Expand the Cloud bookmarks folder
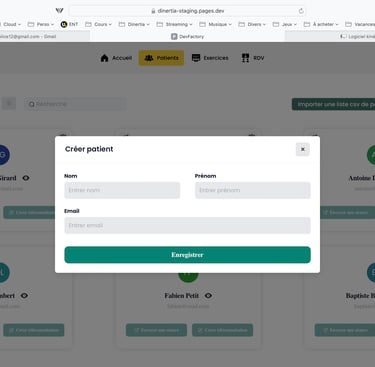375x367 pixels. click(x=11, y=24)
